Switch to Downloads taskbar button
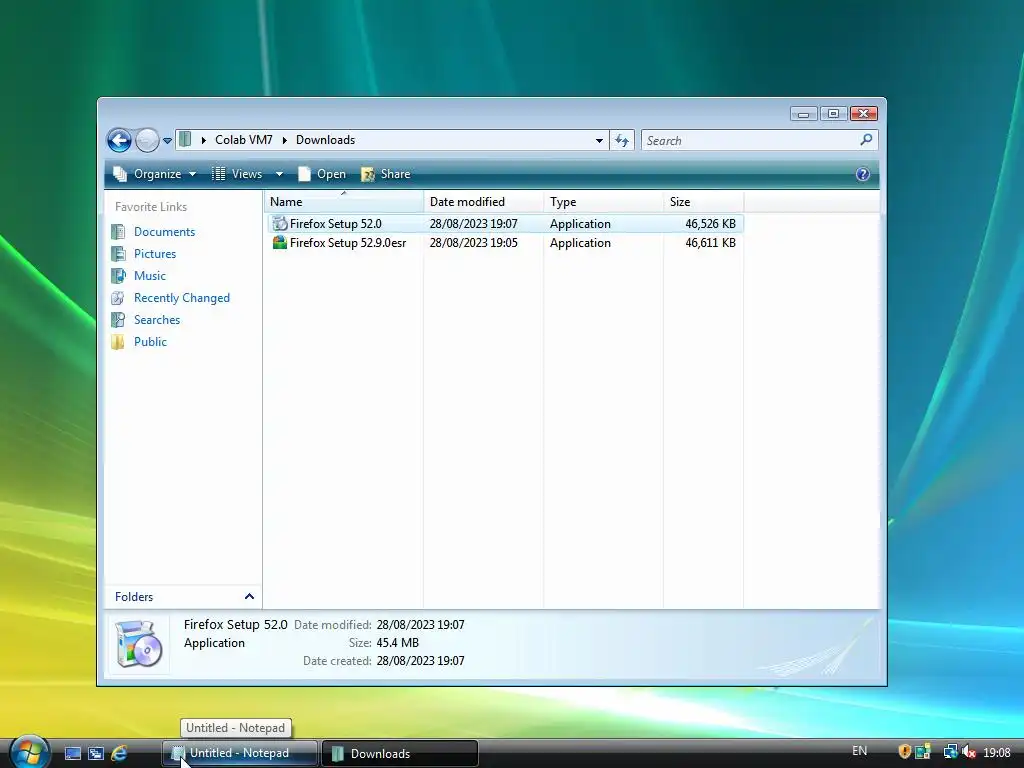 click(x=400, y=753)
